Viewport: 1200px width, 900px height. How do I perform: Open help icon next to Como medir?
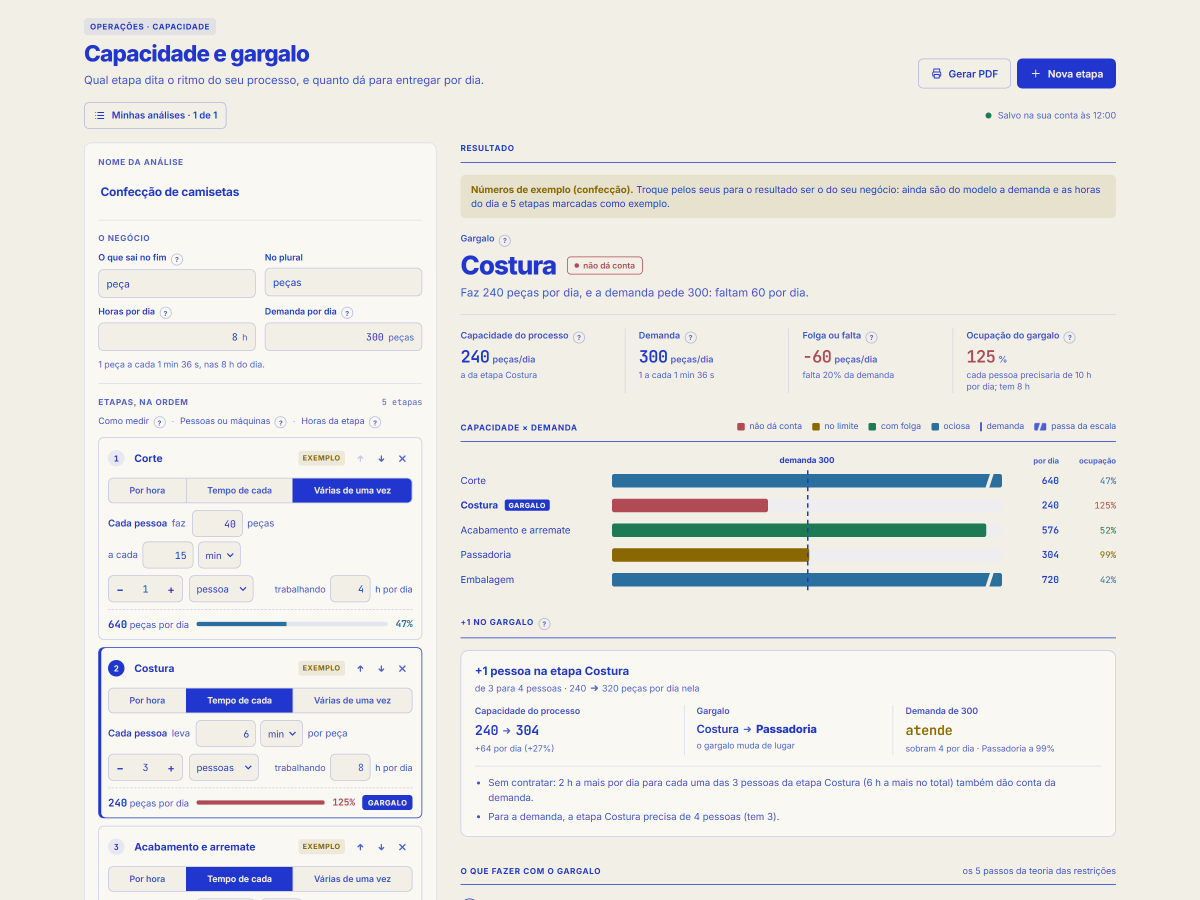point(159,422)
